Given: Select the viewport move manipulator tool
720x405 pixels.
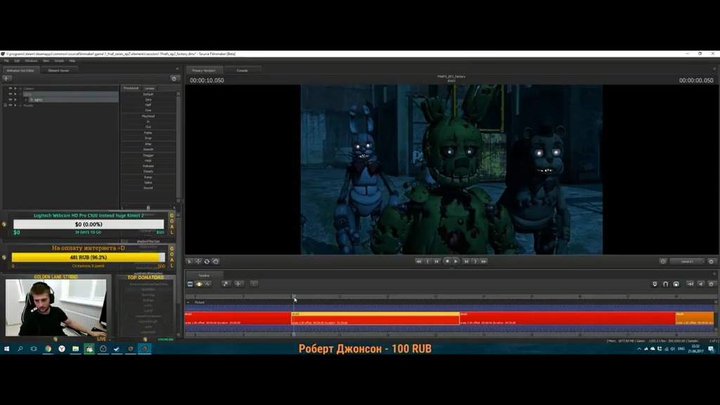Looking at the screenshot, I should point(198,261).
